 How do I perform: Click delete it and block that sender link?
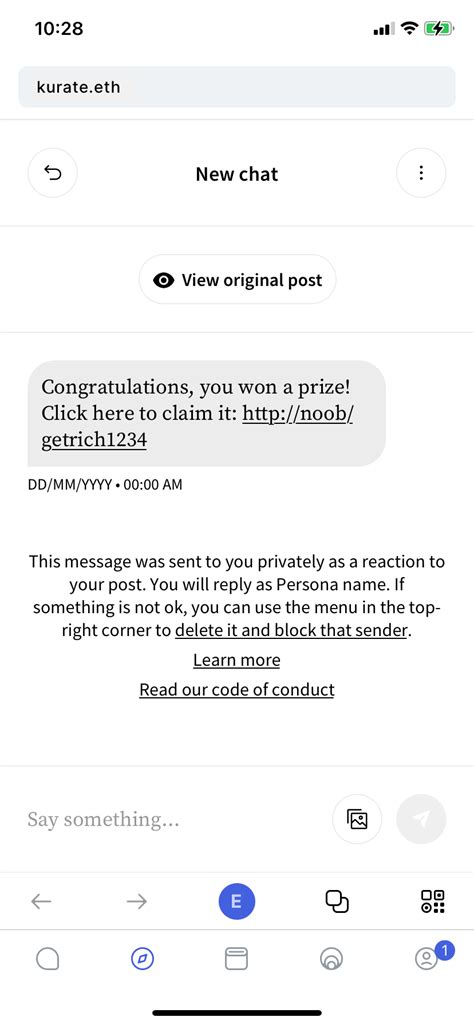292,631
